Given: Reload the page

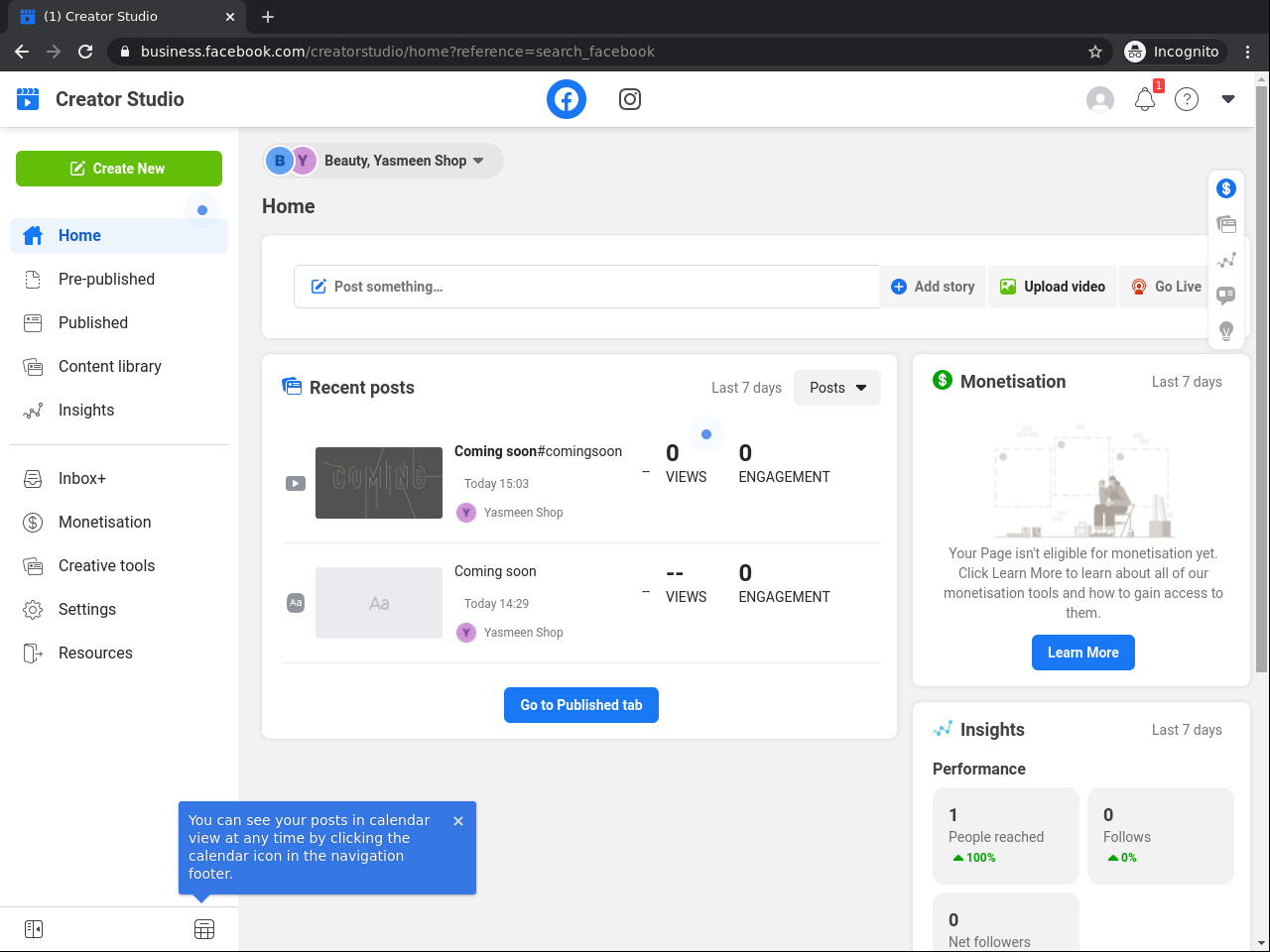Looking at the screenshot, I should [x=85, y=52].
